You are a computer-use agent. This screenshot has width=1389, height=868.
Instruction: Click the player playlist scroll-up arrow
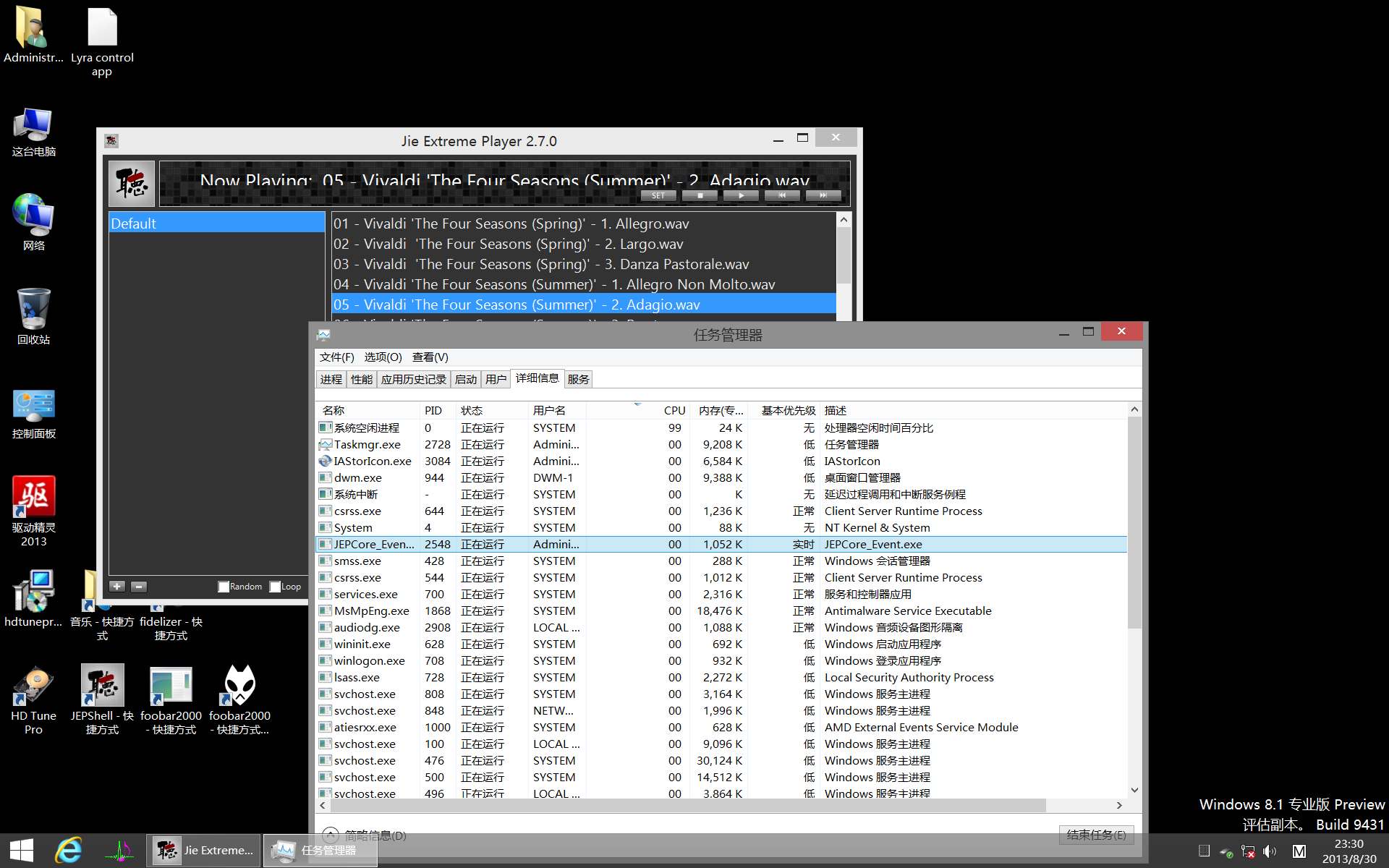(844, 219)
